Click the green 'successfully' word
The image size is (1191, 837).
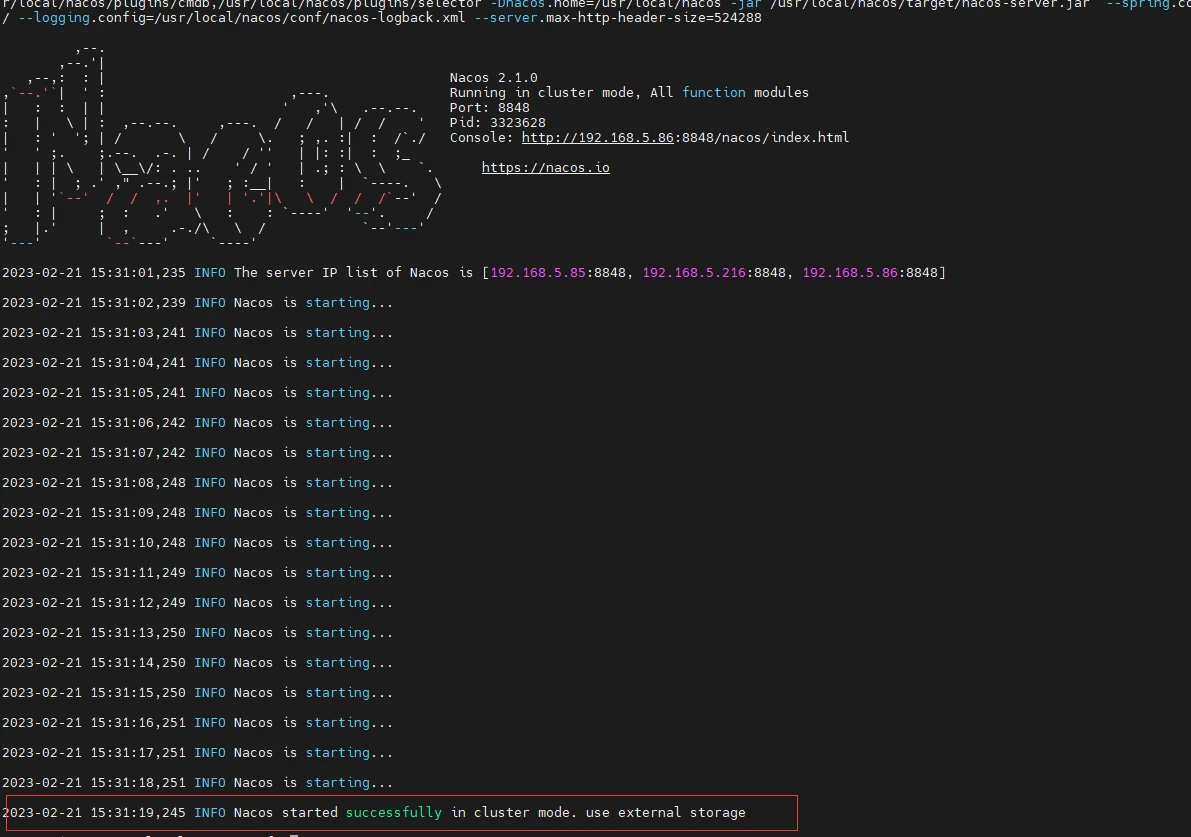click(x=393, y=813)
